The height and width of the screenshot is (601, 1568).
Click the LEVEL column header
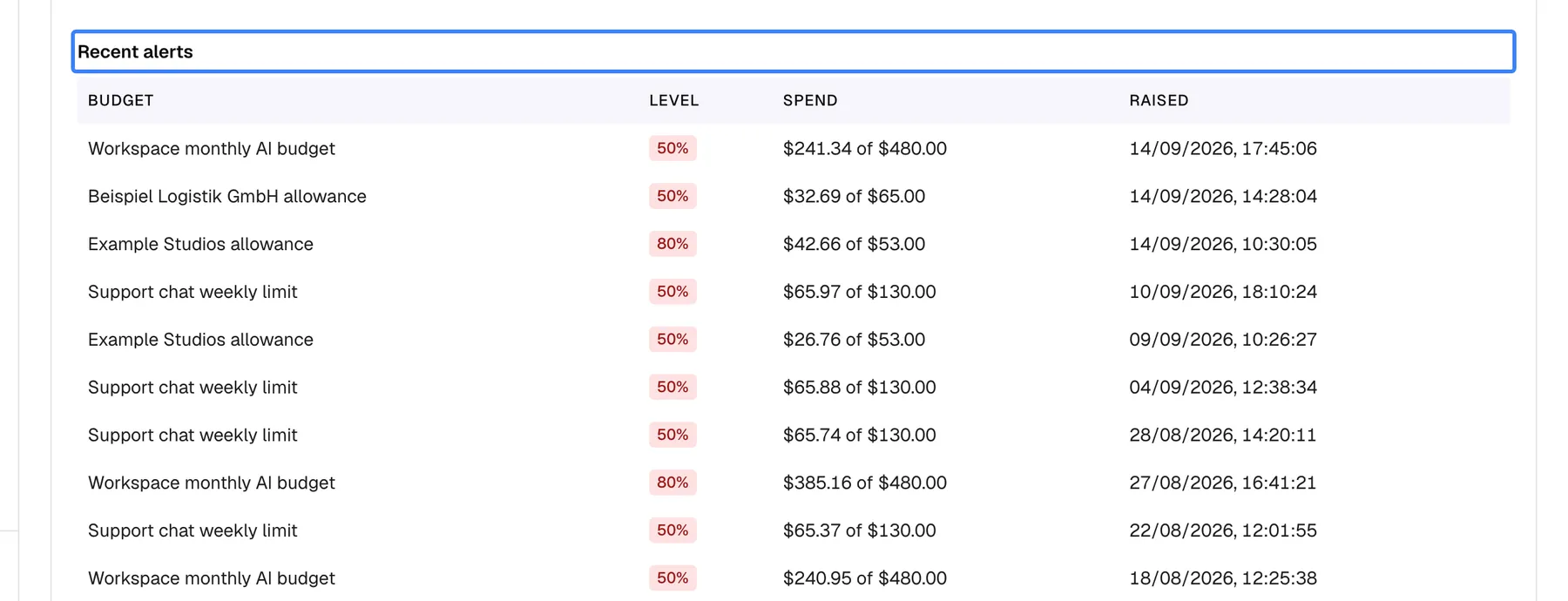[x=673, y=100]
